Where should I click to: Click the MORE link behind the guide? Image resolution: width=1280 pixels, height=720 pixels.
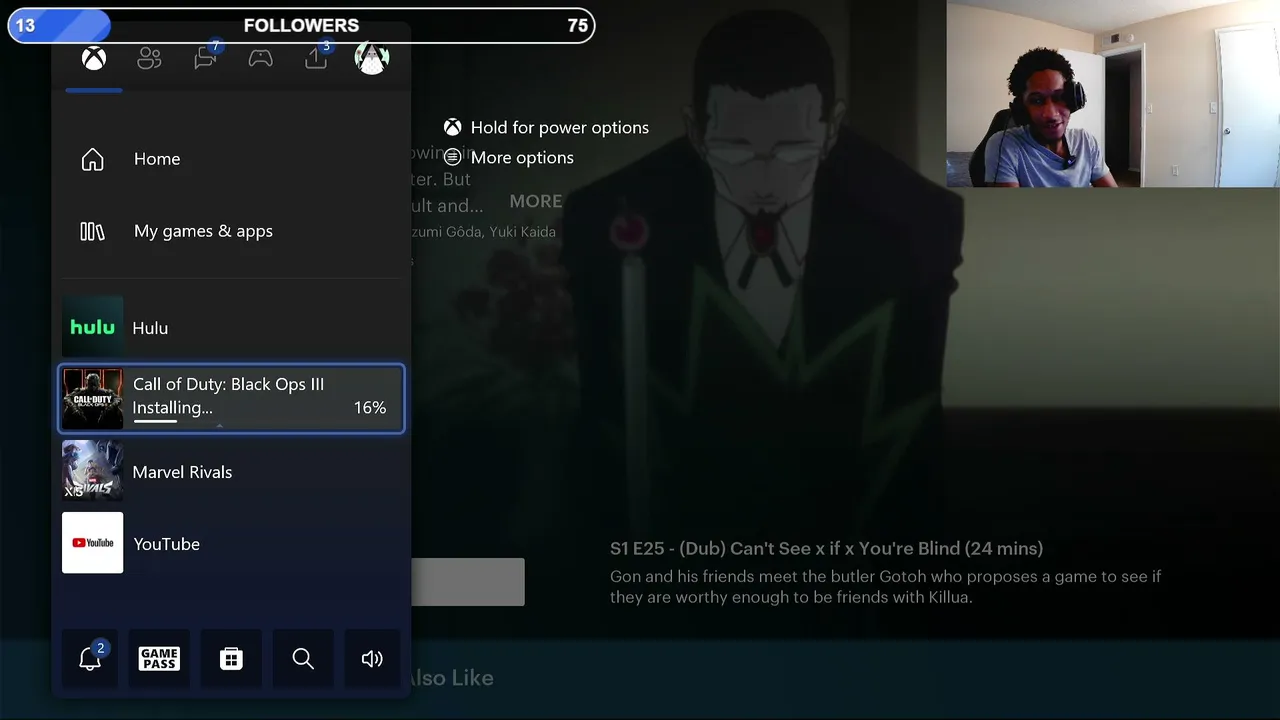[536, 201]
